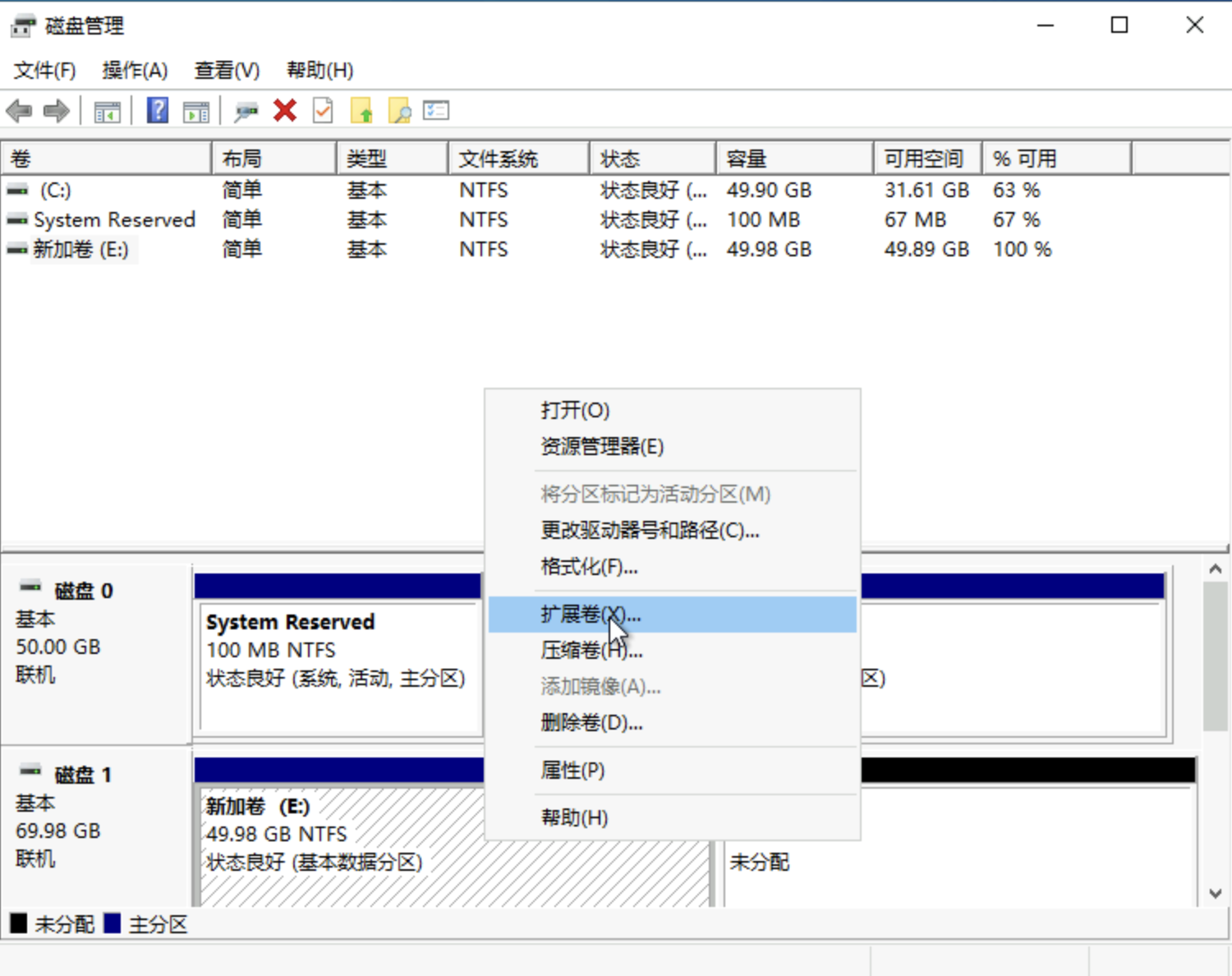This screenshot has height=976, width=1232.
Task: Sort by the 布局 column header
Action: pyautogui.click(x=274, y=159)
